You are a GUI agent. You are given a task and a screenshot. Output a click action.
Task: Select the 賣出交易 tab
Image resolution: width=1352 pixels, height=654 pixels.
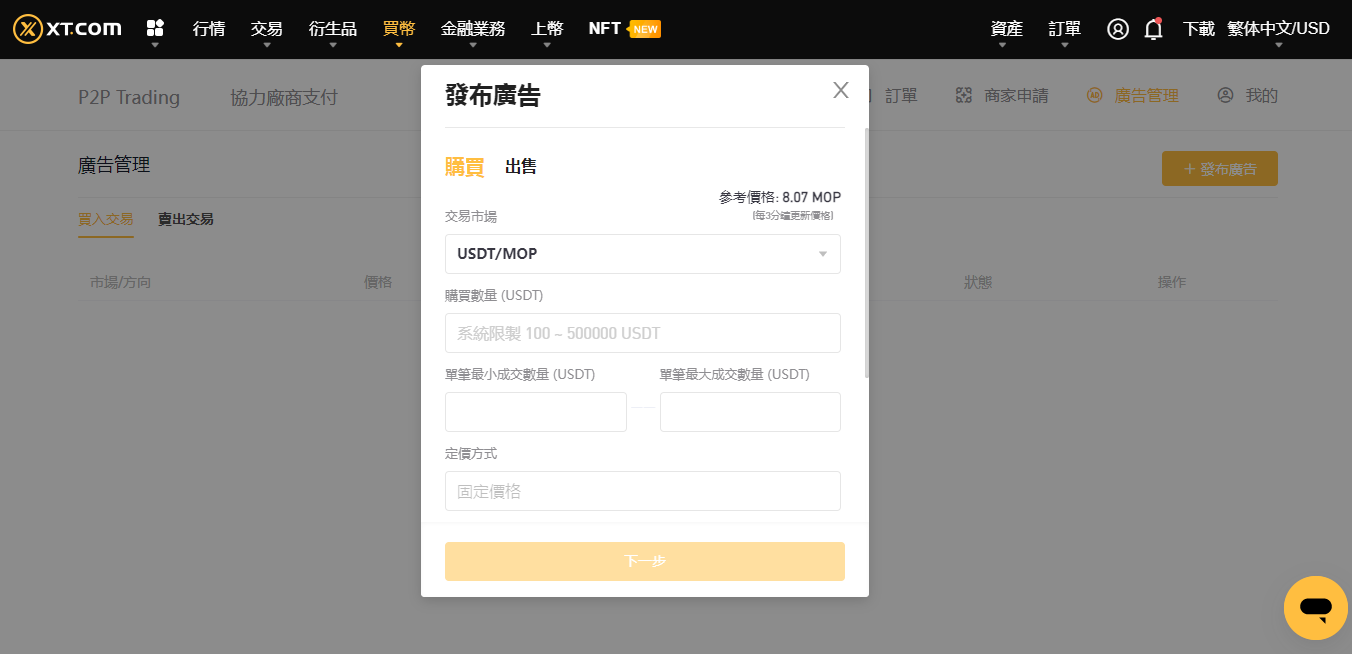[186, 219]
